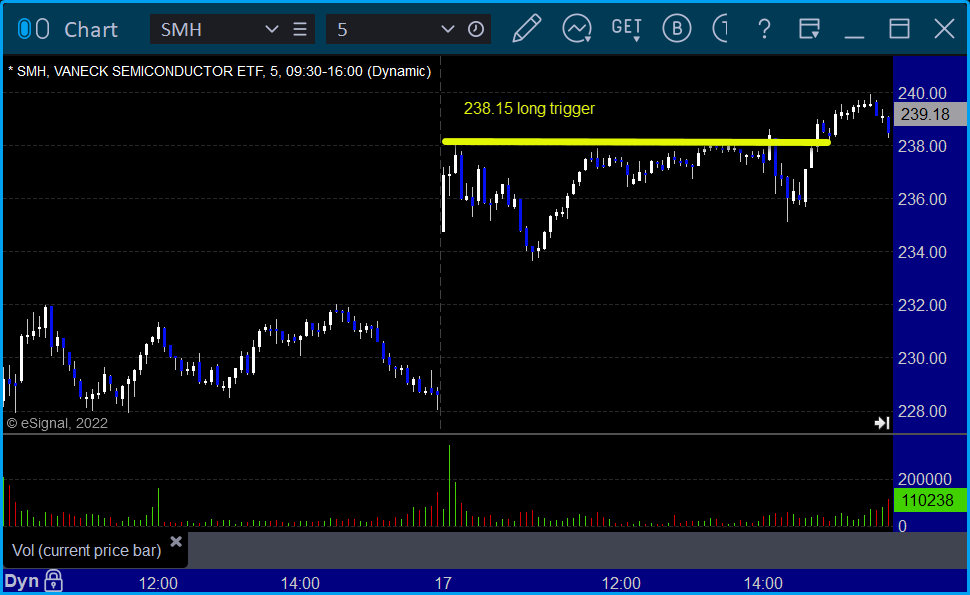Click the first 12:00 time axis label
This screenshot has height=595, width=970.
[158, 583]
